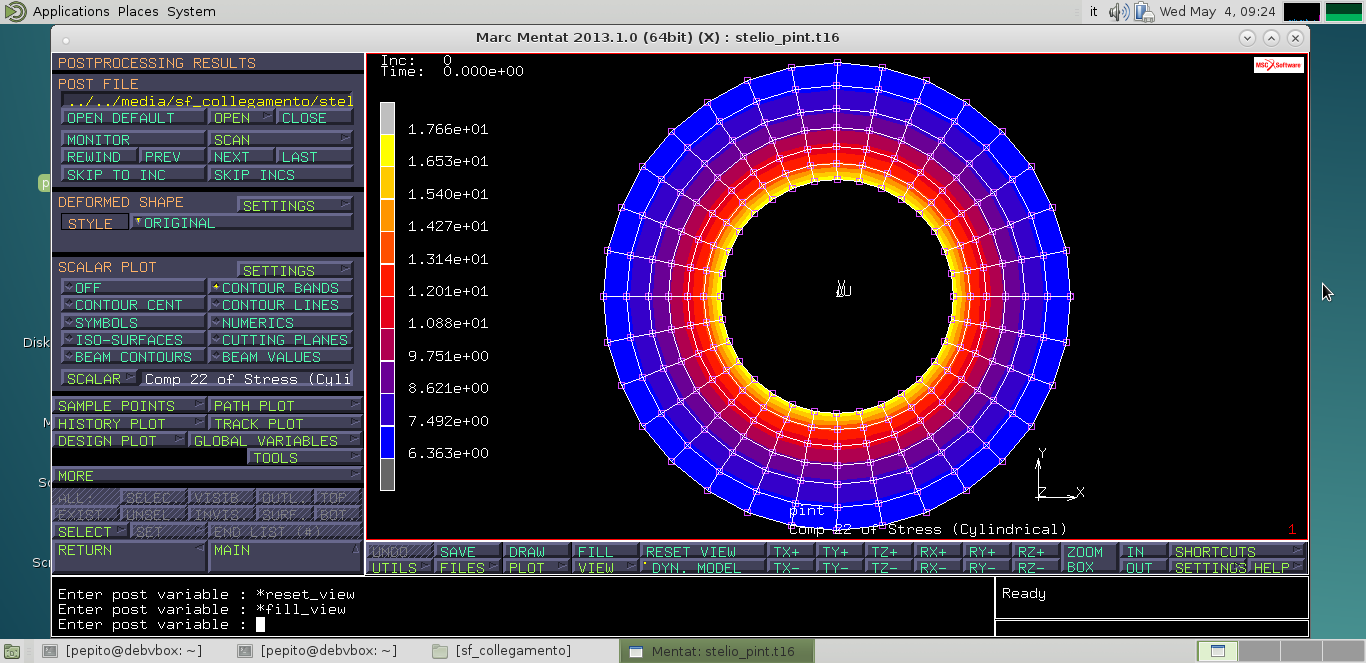Turn scalar plot OFF
This screenshot has width=1366, height=663.
point(133,288)
